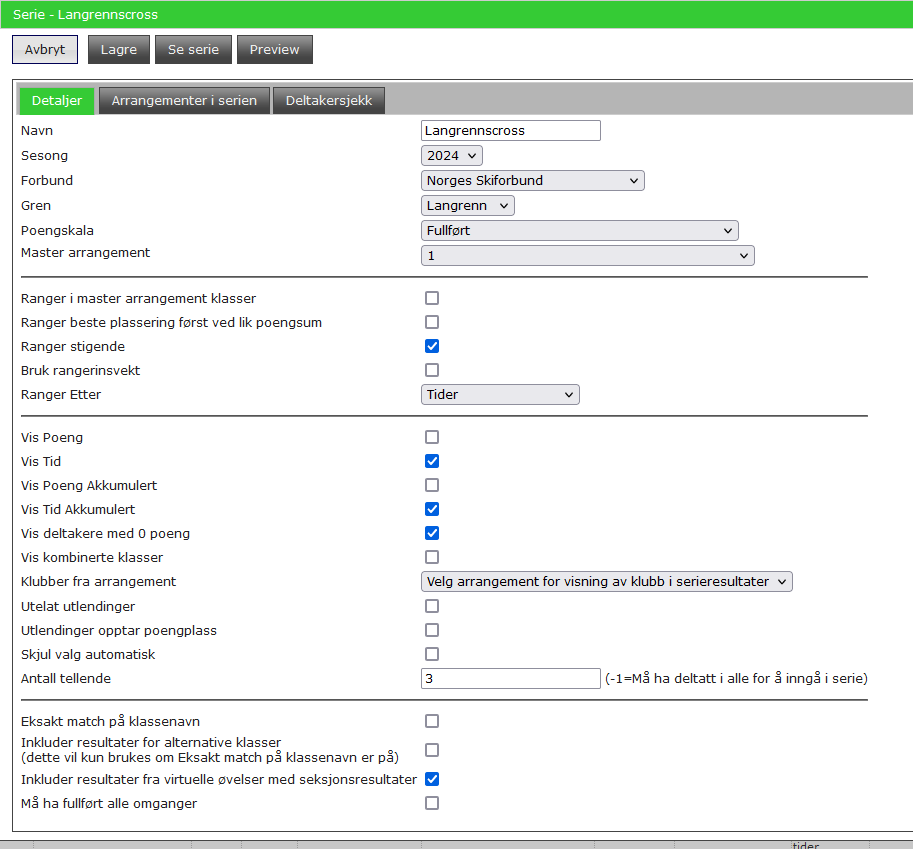Screen dimensions: 913x849
Task: Switch to the Detaljer tab
Action: point(57,101)
